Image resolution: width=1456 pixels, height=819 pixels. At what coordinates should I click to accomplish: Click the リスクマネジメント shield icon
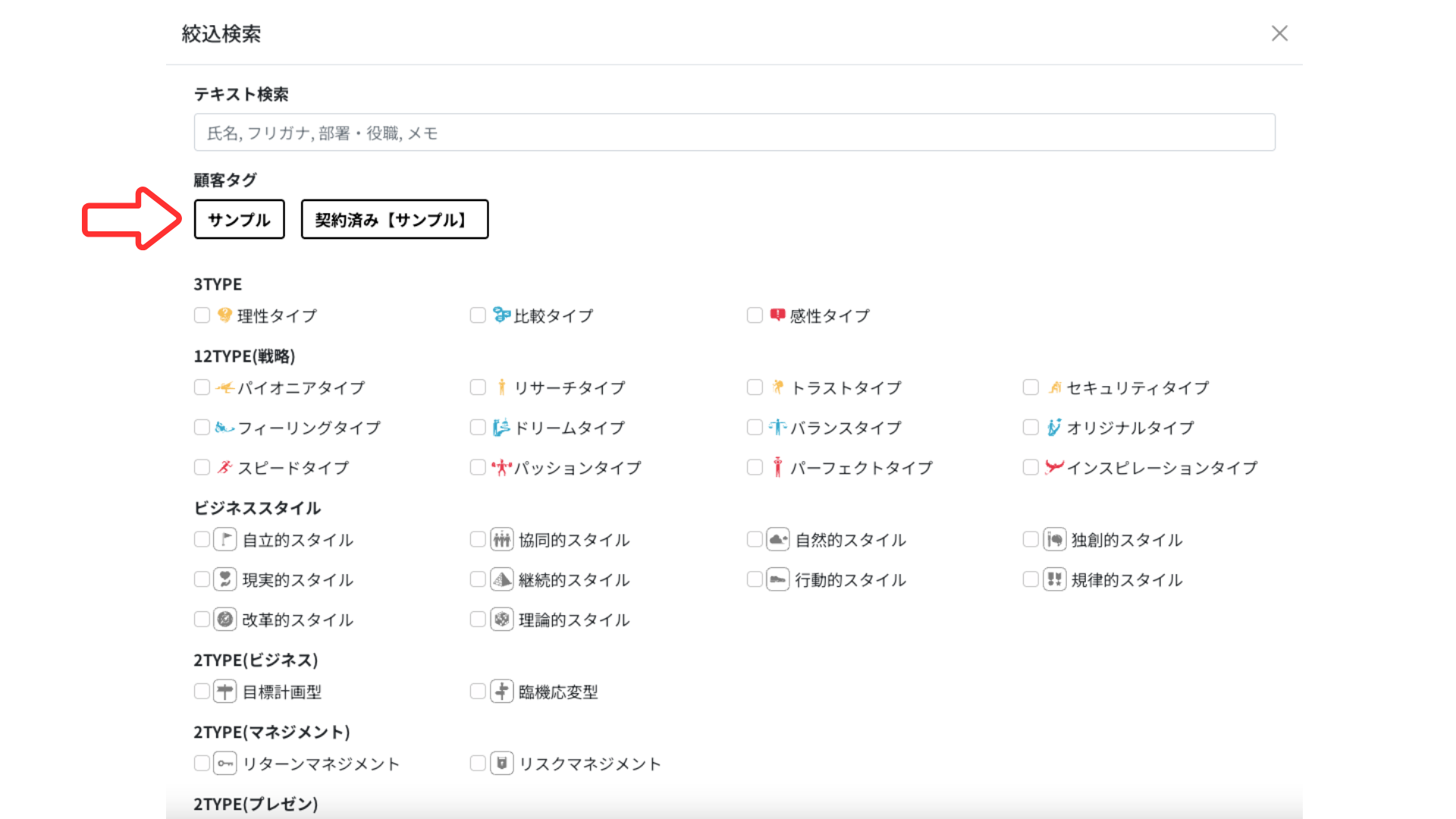(501, 763)
